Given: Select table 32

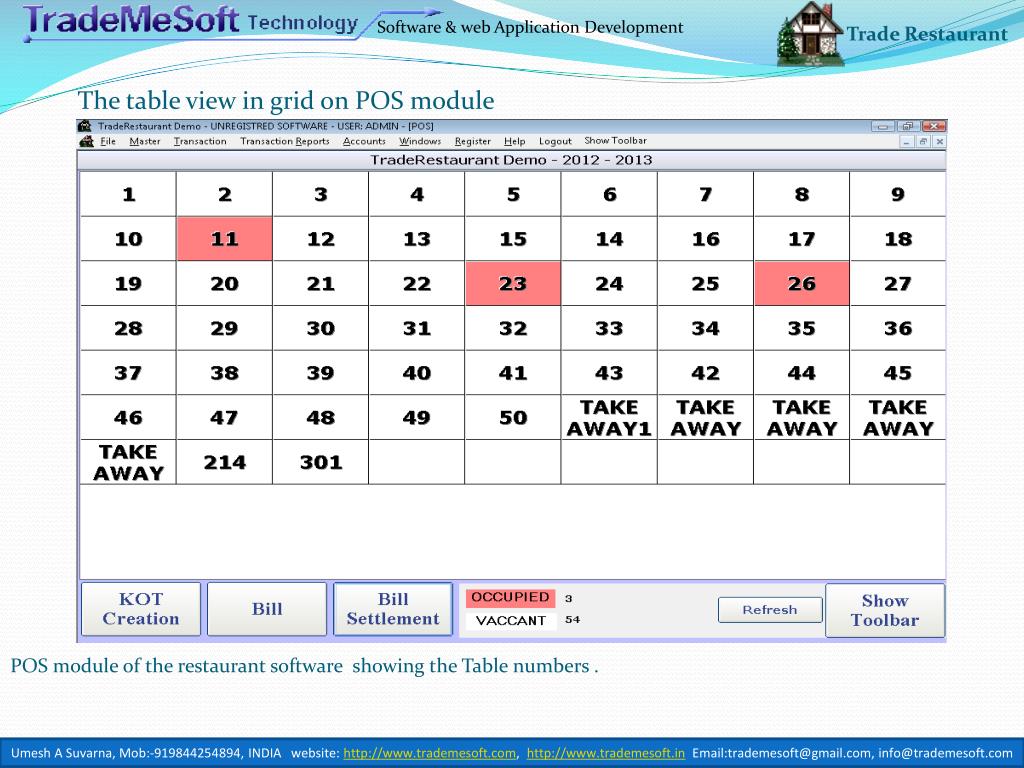Looking at the screenshot, I should pyautogui.click(x=513, y=328).
